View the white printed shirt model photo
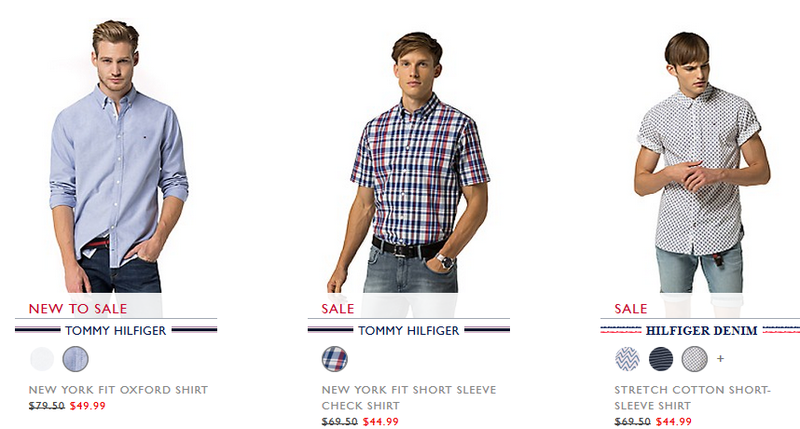800x429 pixels. 702,162
